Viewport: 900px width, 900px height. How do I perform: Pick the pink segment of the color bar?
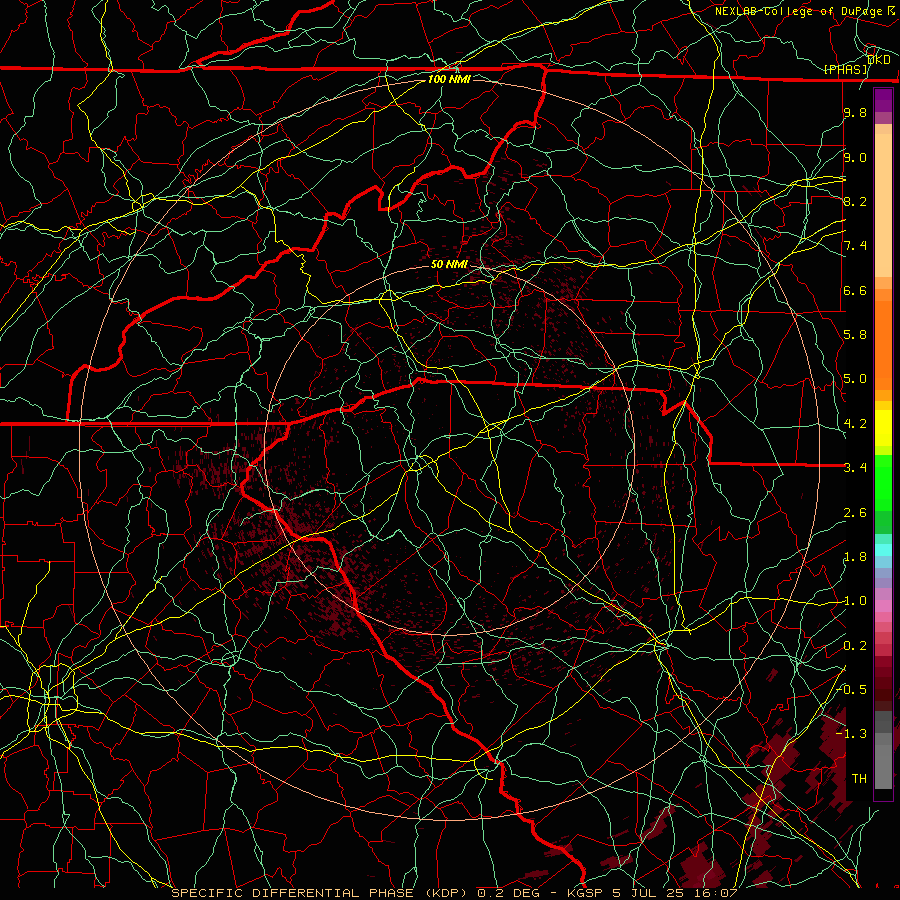pos(883,606)
